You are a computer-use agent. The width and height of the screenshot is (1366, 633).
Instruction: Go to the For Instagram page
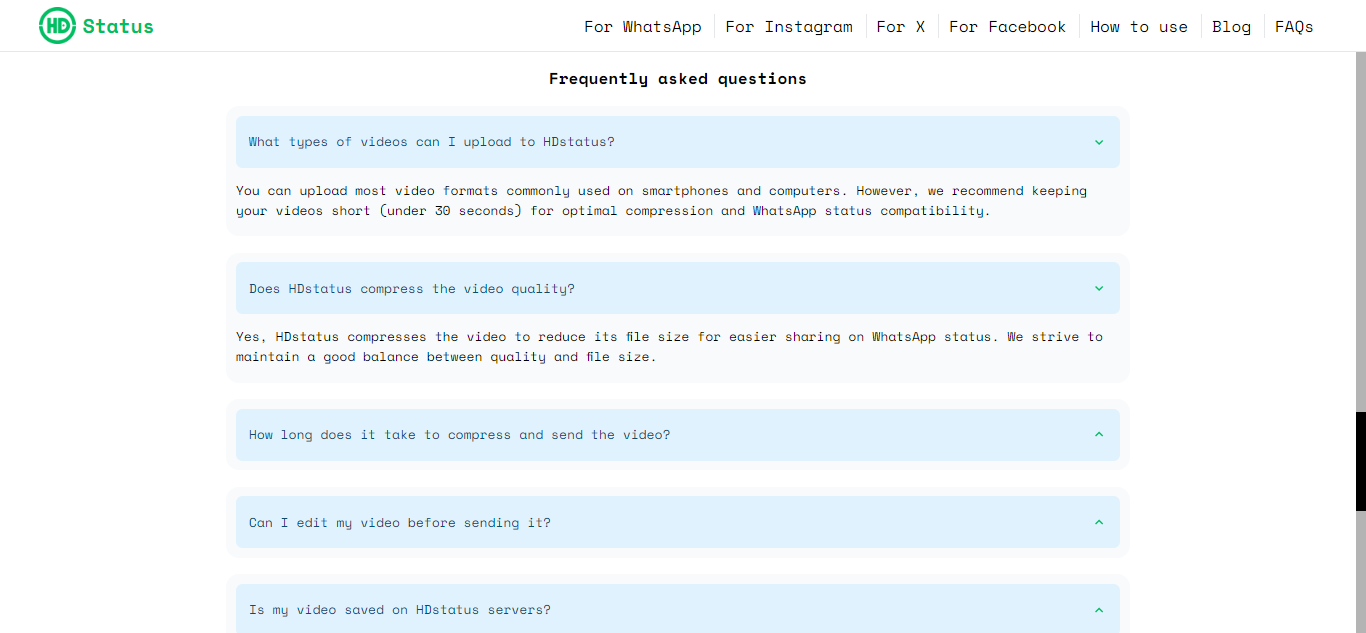pyautogui.click(x=789, y=27)
